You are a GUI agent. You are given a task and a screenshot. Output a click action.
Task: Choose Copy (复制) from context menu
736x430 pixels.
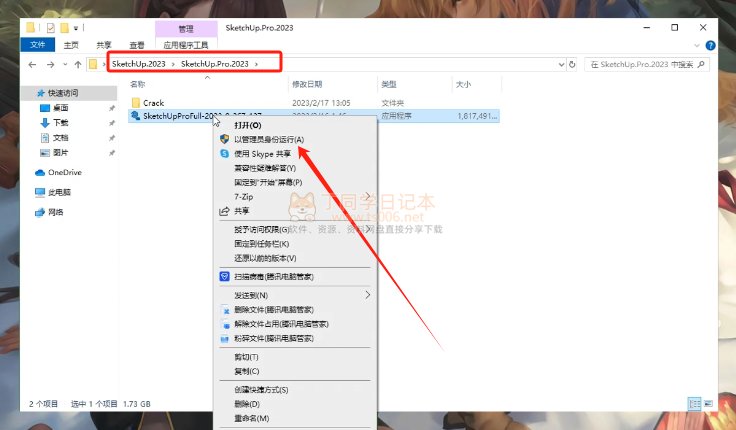coord(247,371)
